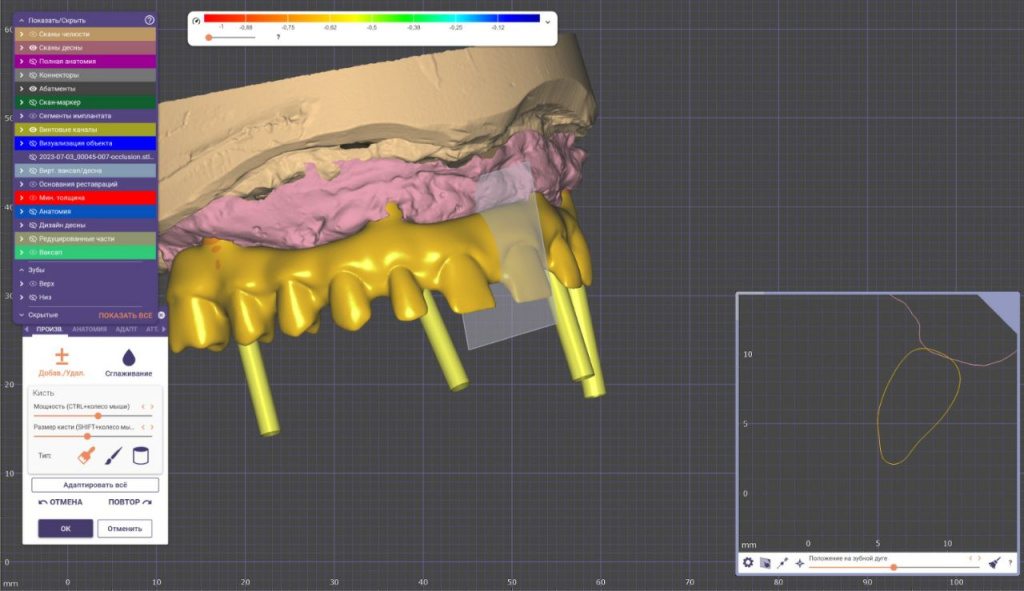Open cross-section view settings gear
1024x591 pixels.
(x=747, y=563)
